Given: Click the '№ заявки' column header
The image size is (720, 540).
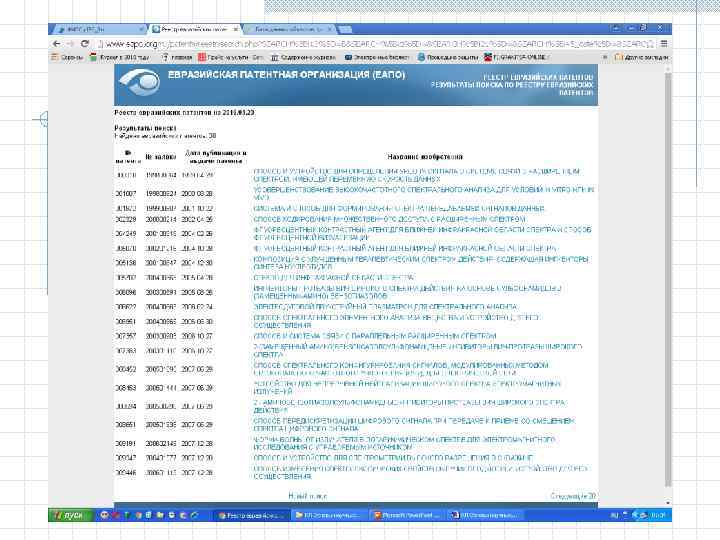Looking at the screenshot, I should tap(161, 157).
